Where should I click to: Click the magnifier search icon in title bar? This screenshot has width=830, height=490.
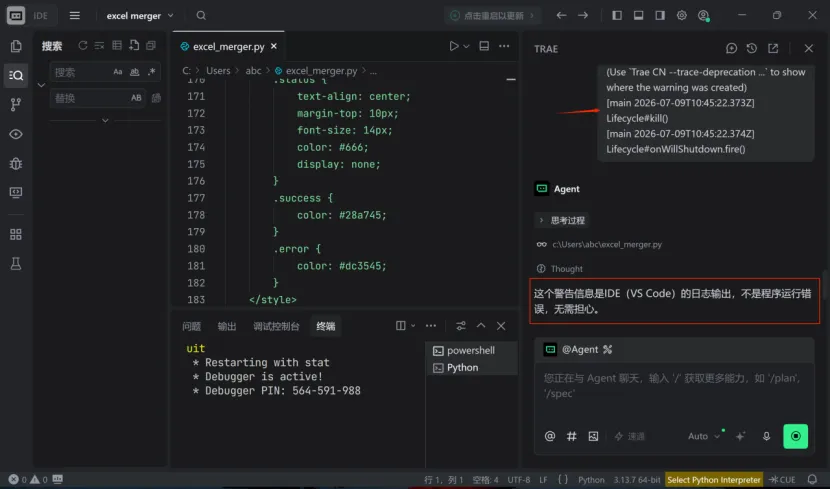click(201, 15)
